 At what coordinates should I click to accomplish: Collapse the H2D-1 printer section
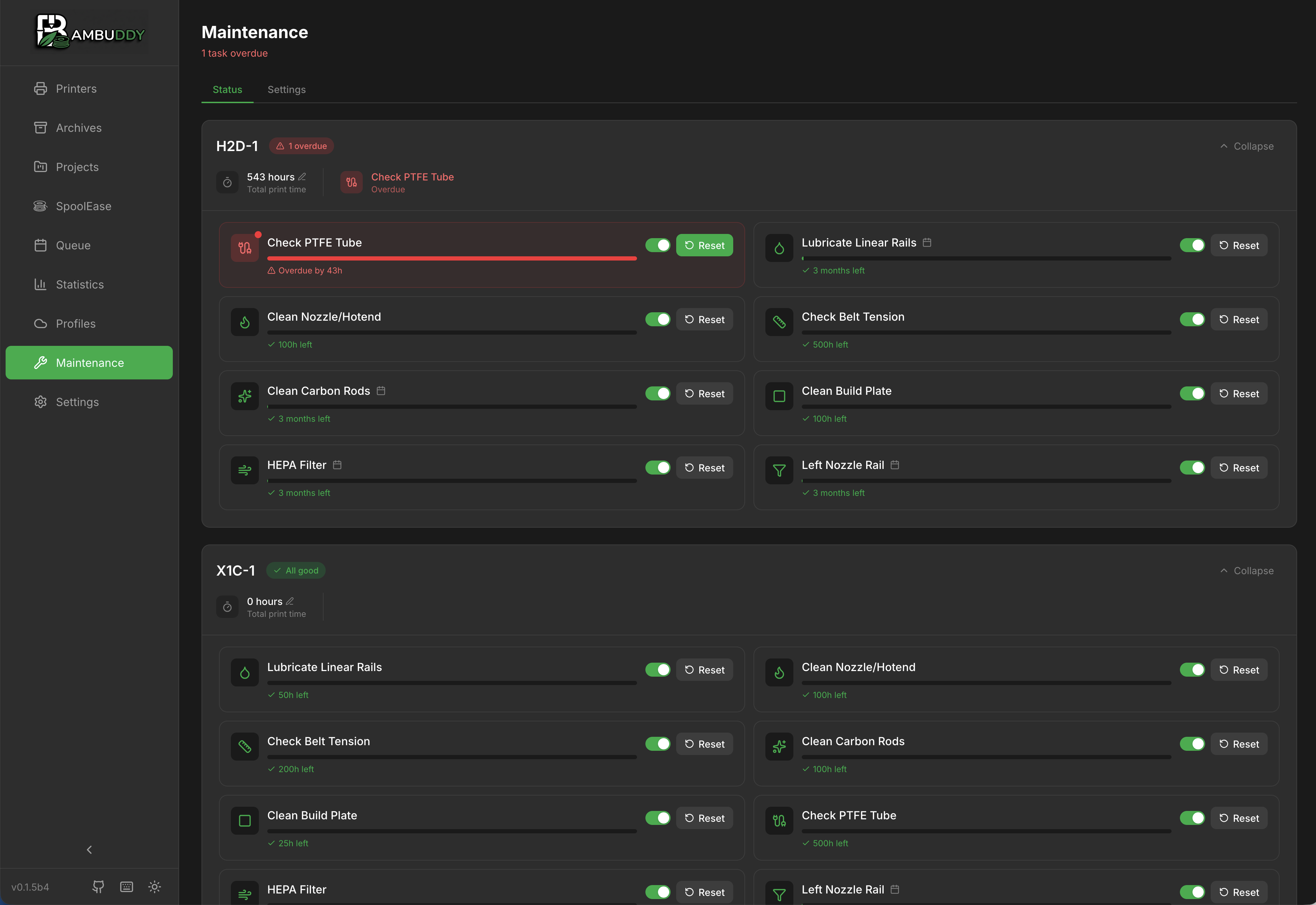(x=1247, y=146)
